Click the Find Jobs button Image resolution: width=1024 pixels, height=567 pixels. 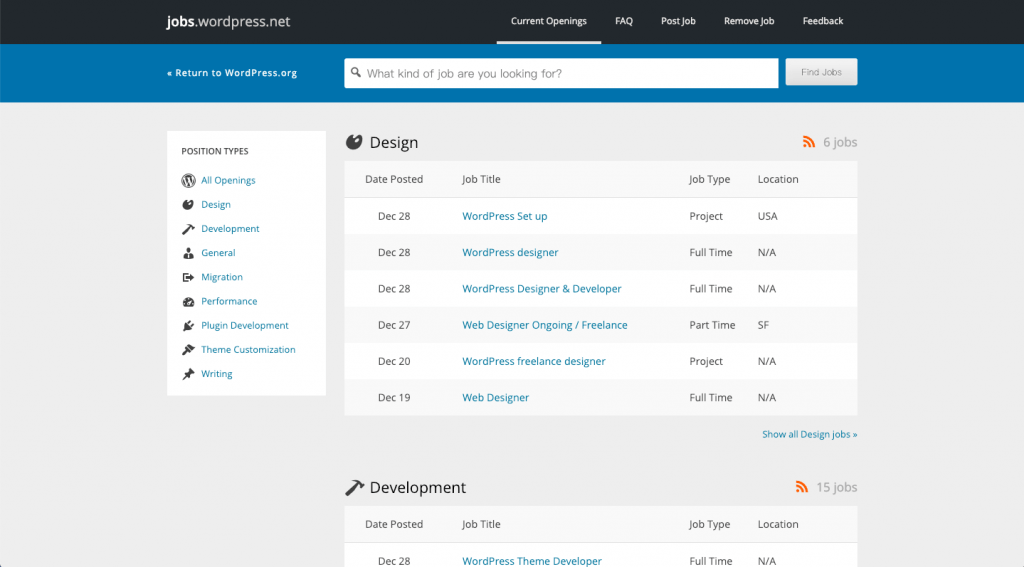[821, 72]
